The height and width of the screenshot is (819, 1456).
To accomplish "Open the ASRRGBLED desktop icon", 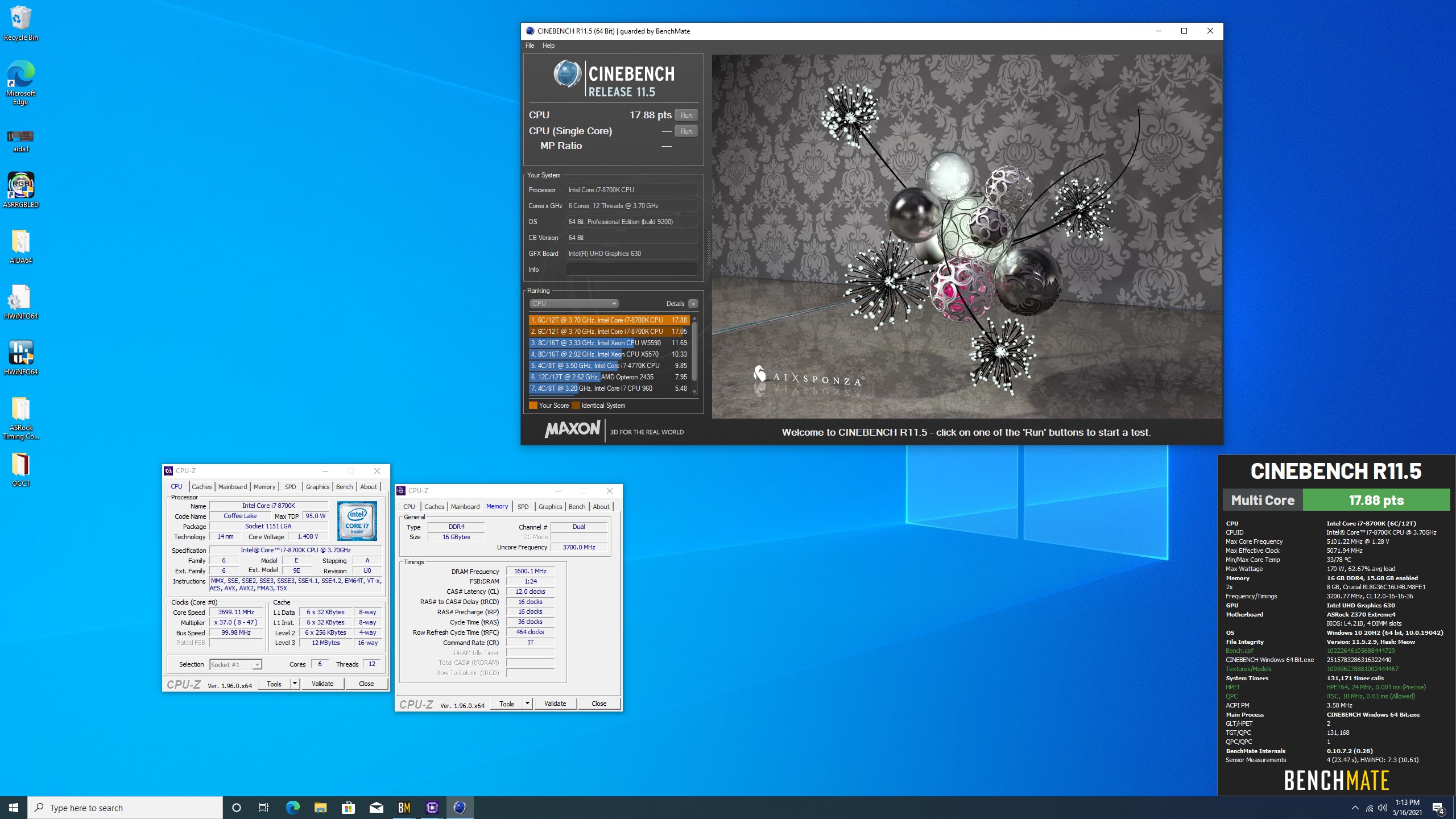I will (x=20, y=190).
